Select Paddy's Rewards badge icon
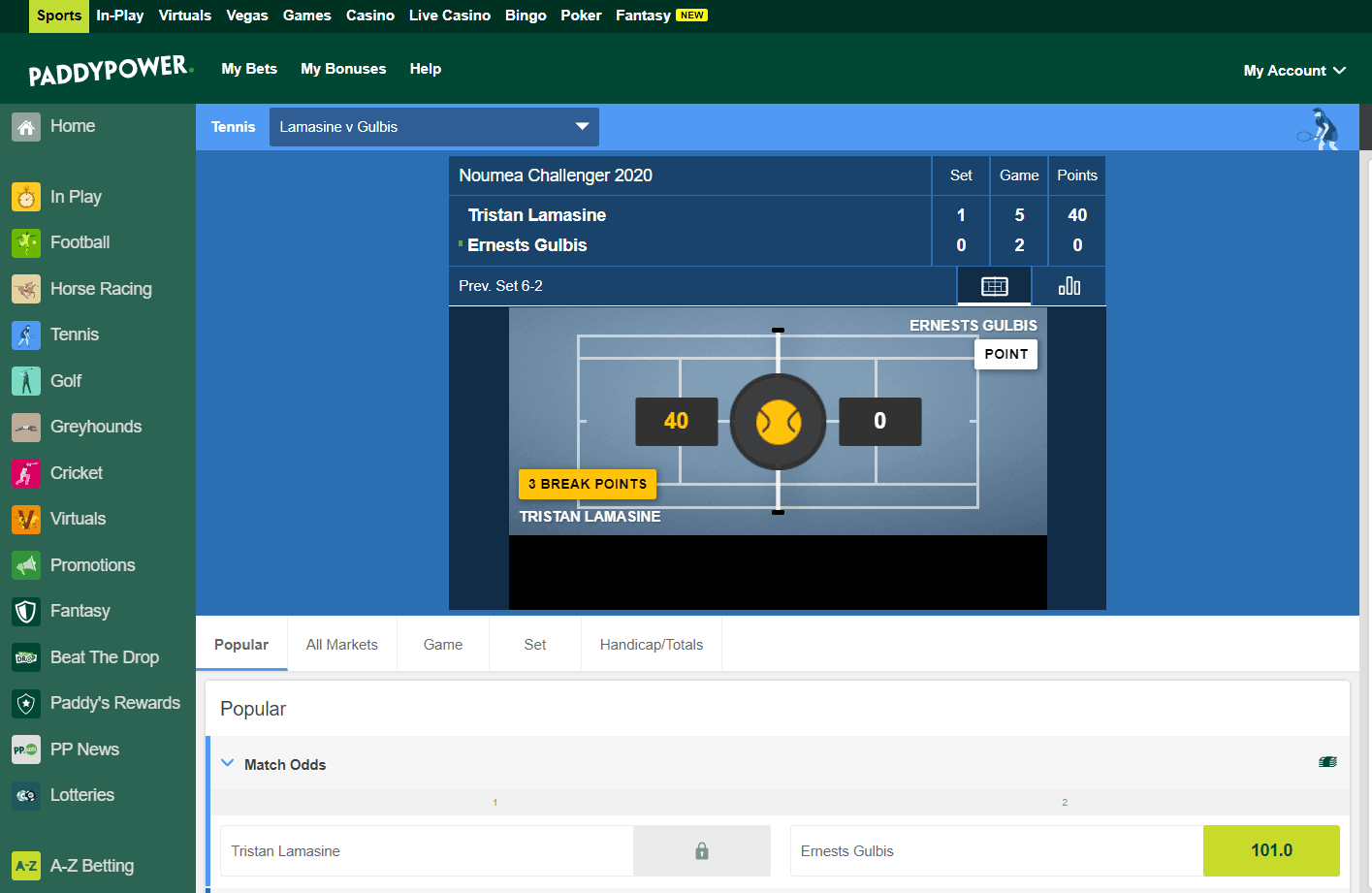The height and width of the screenshot is (893, 1372). coord(26,704)
